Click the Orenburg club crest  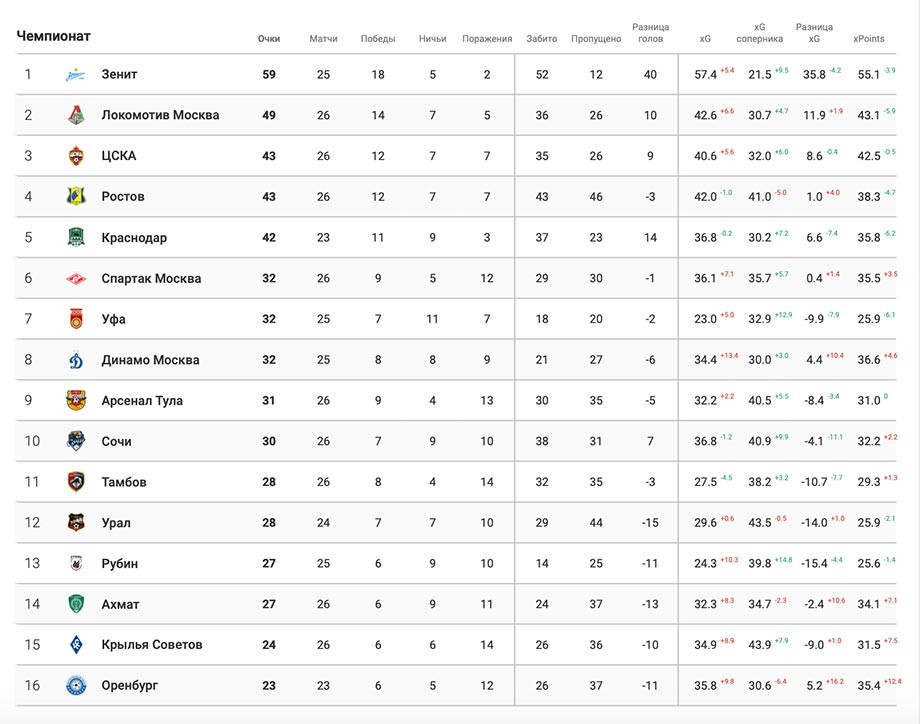[x=76, y=685]
